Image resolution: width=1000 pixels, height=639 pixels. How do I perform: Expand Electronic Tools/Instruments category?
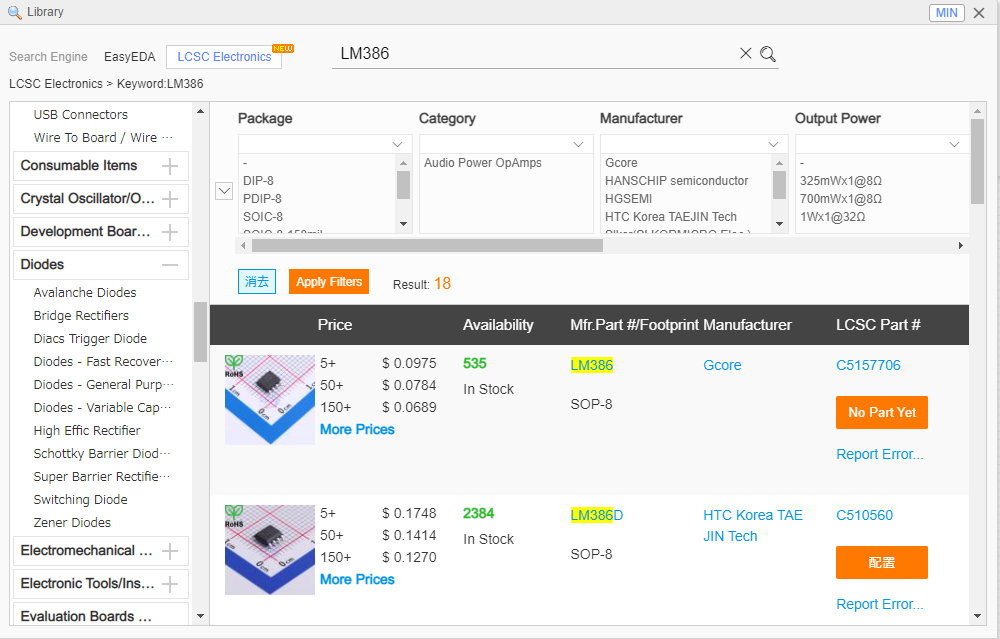(170, 584)
